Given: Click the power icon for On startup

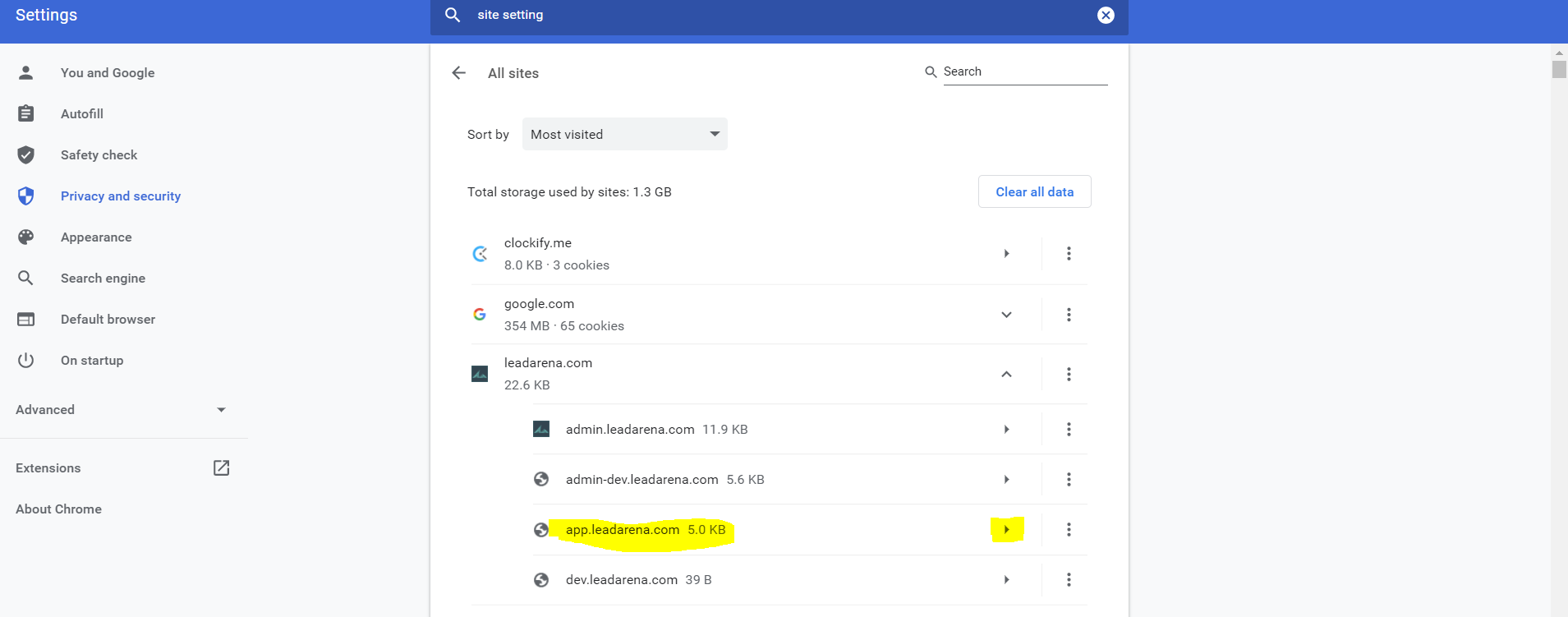Looking at the screenshot, I should click(x=26, y=360).
